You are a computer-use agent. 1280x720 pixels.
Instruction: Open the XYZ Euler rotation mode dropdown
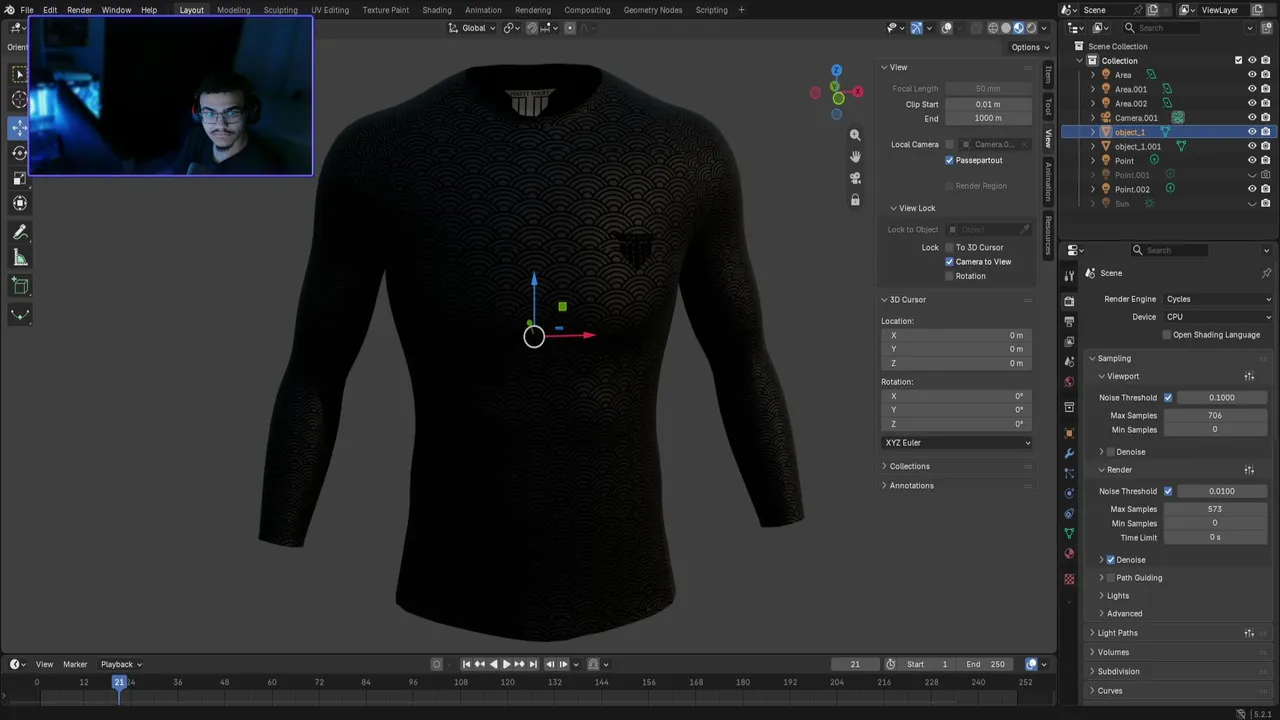(x=957, y=443)
